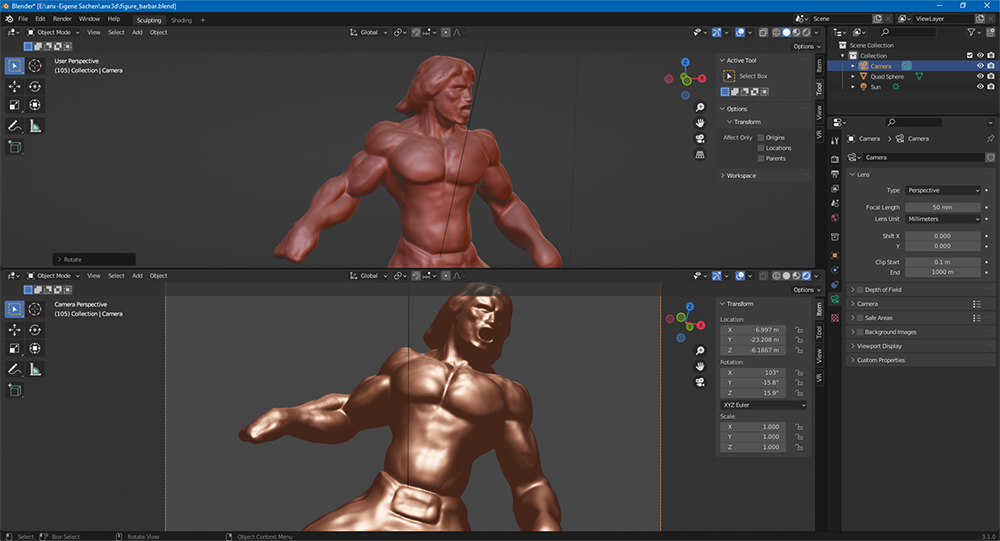
Task: Select the Move tool in top viewport
Action: (x=15, y=86)
